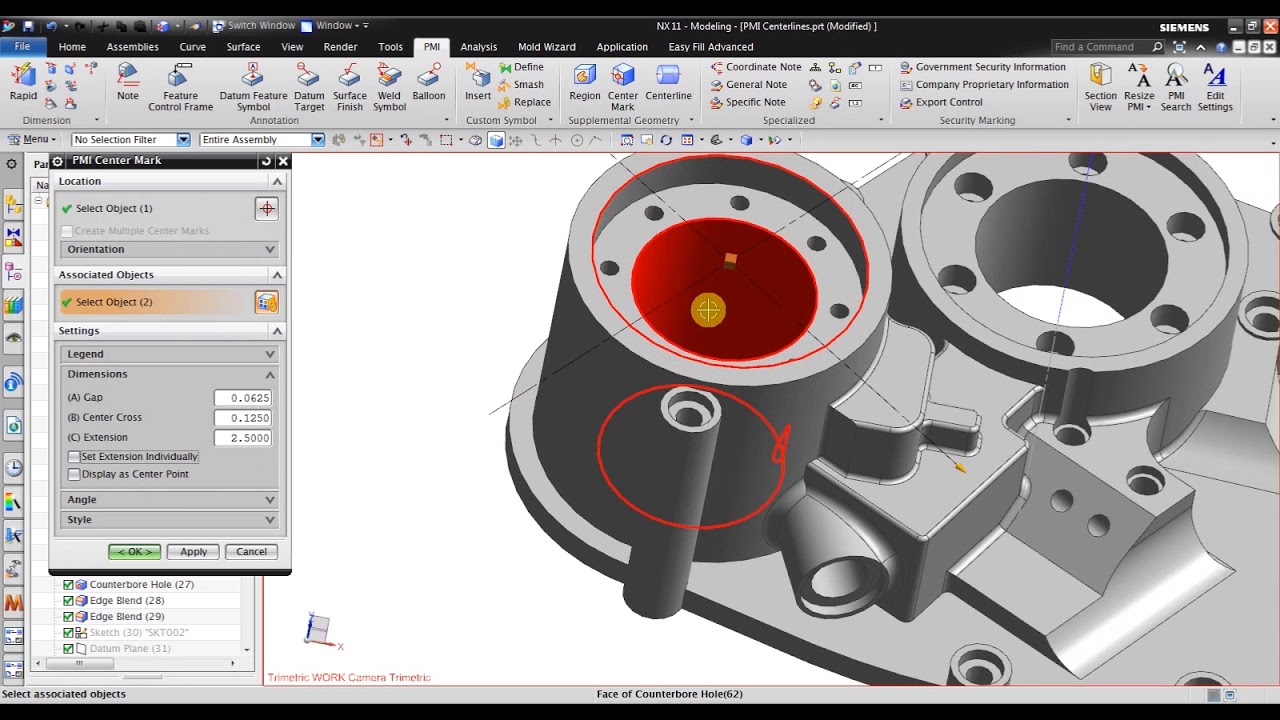Toggle Edge Blend (28) checkbox
The height and width of the screenshot is (720, 1280).
point(68,600)
